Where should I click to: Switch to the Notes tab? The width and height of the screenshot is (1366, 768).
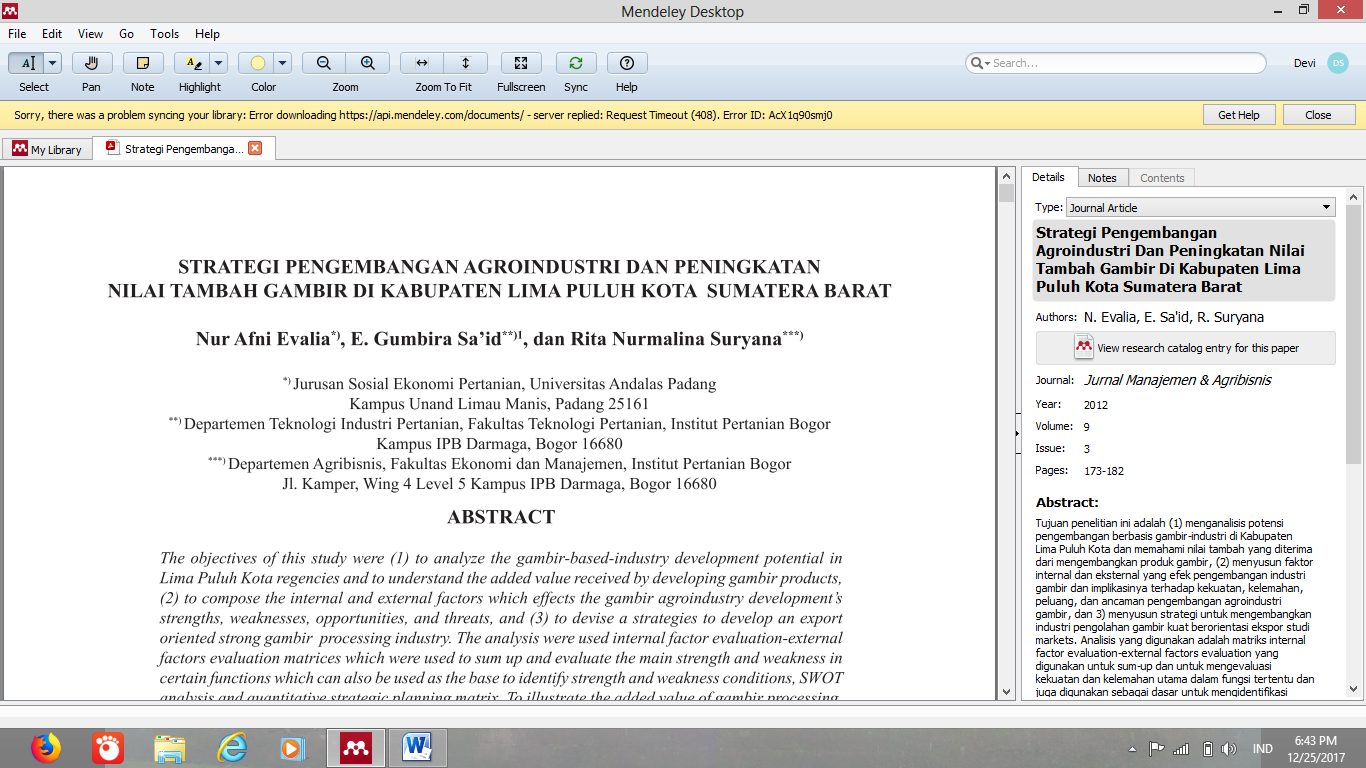coord(1102,177)
